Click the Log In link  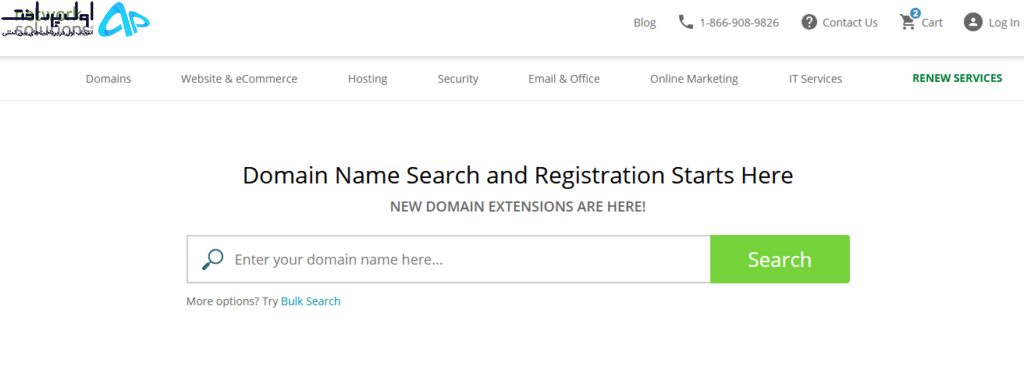[1004, 23]
